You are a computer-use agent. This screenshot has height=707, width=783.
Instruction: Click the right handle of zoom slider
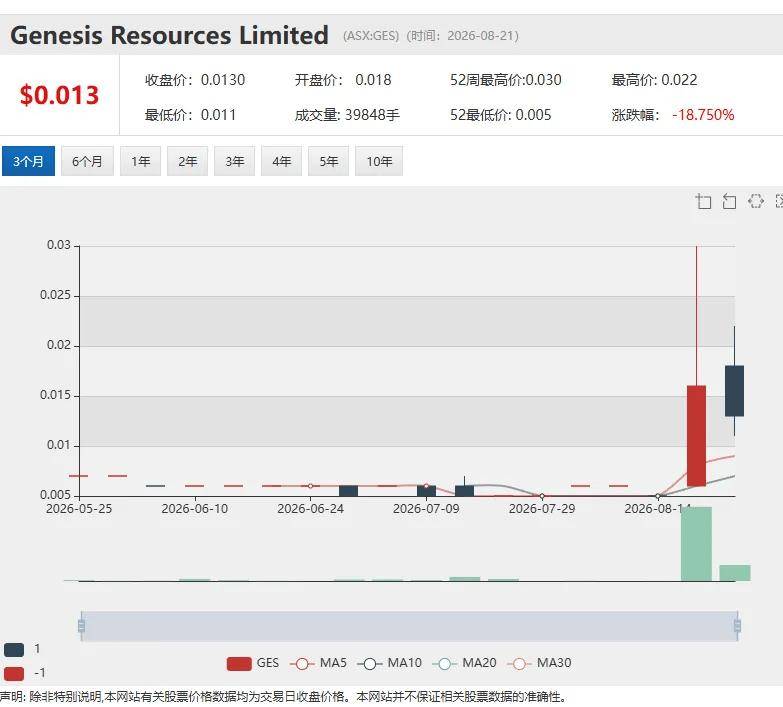click(x=737, y=626)
